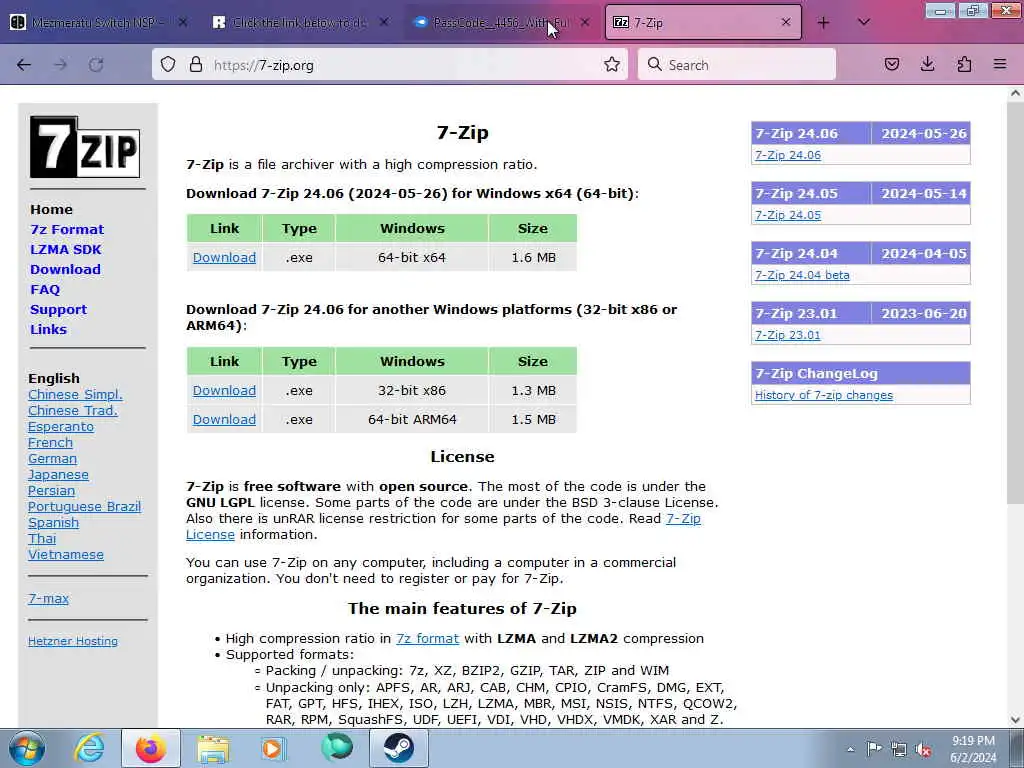Switch language to Vietnamese
Image resolution: width=1024 pixels, height=768 pixels.
pos(65,554)
